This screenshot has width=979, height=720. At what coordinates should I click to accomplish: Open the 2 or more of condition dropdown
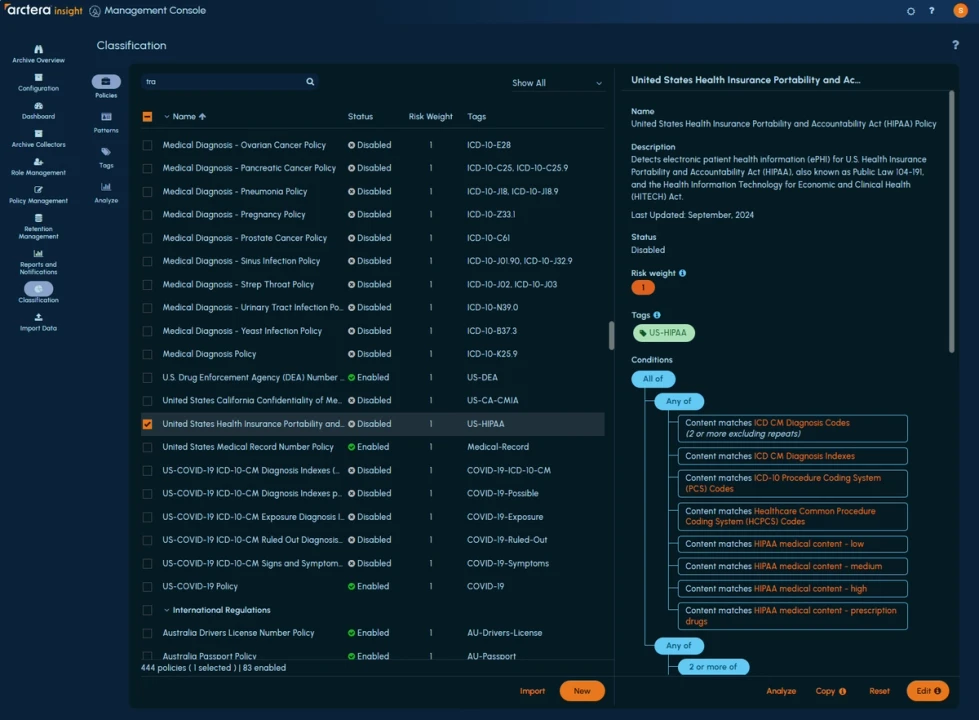[713, 667]
